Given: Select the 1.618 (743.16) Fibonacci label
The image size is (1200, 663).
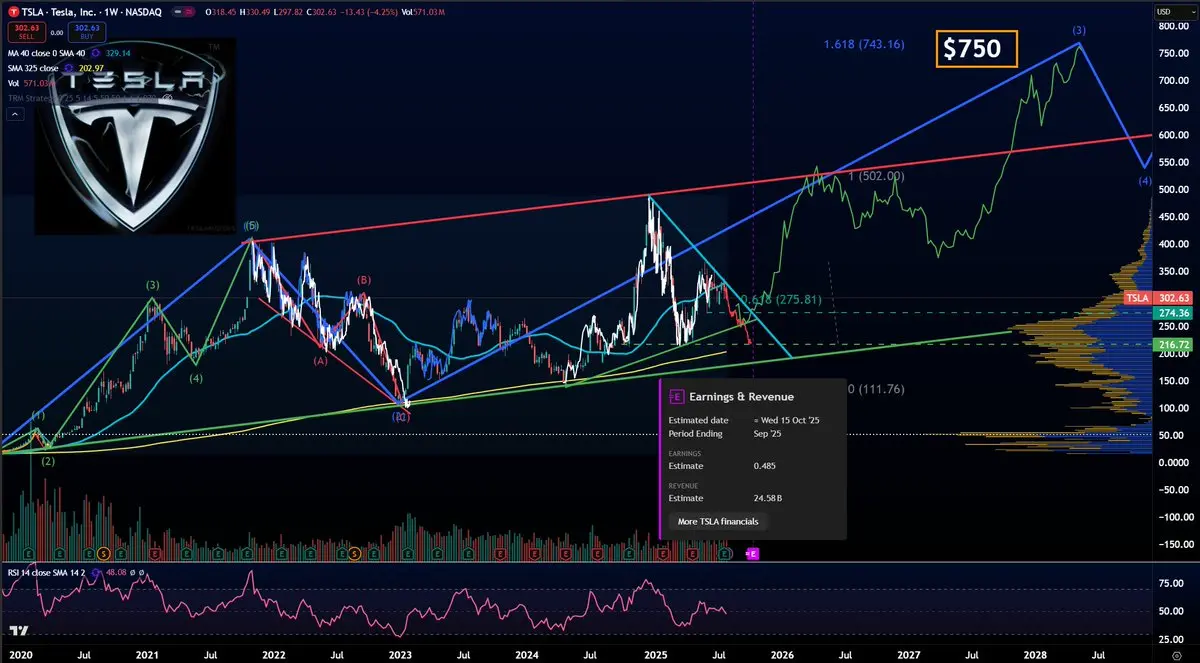Looking at the screenshot, I should (x=864, y=45).
